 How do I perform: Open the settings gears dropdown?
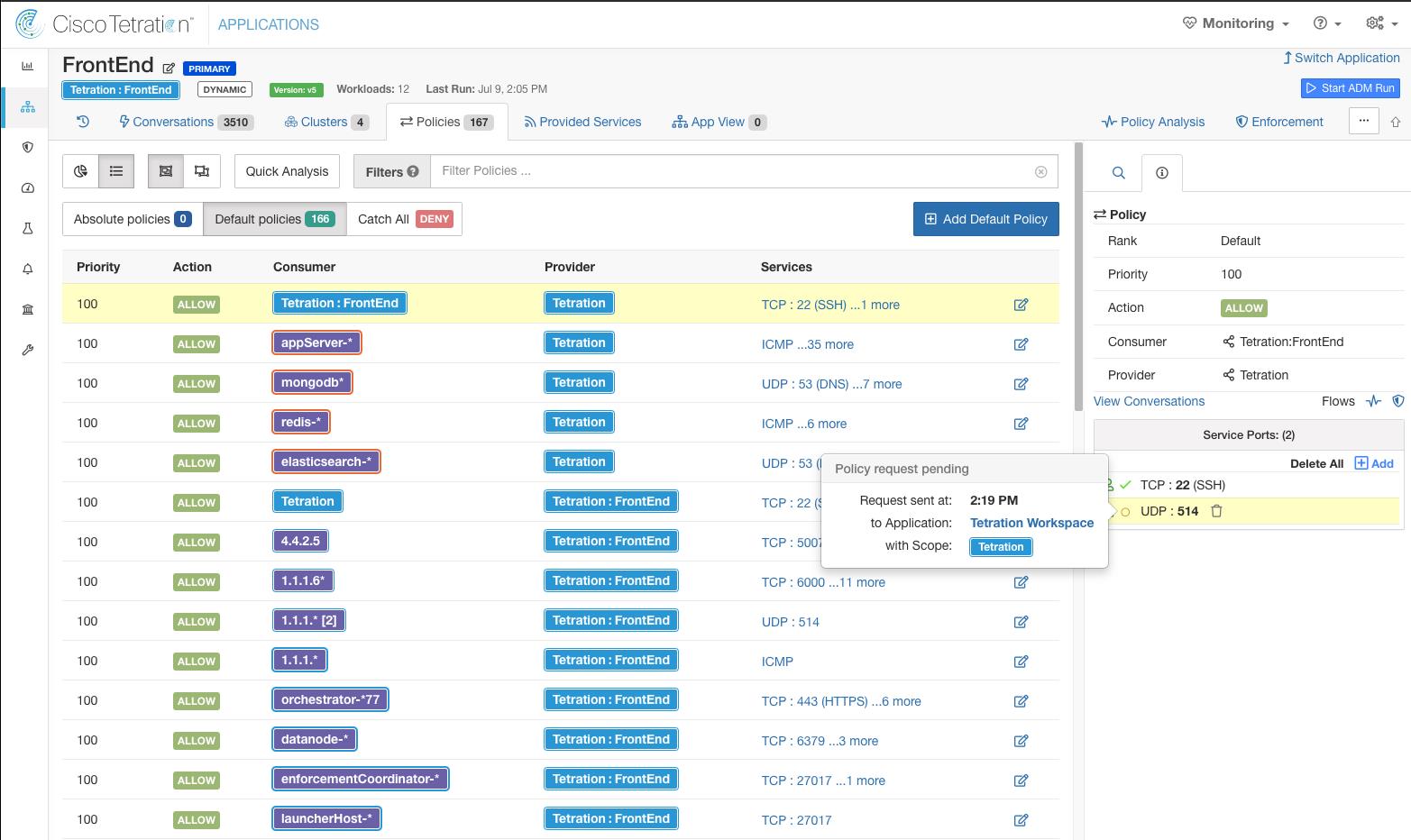coord(1380,23)
